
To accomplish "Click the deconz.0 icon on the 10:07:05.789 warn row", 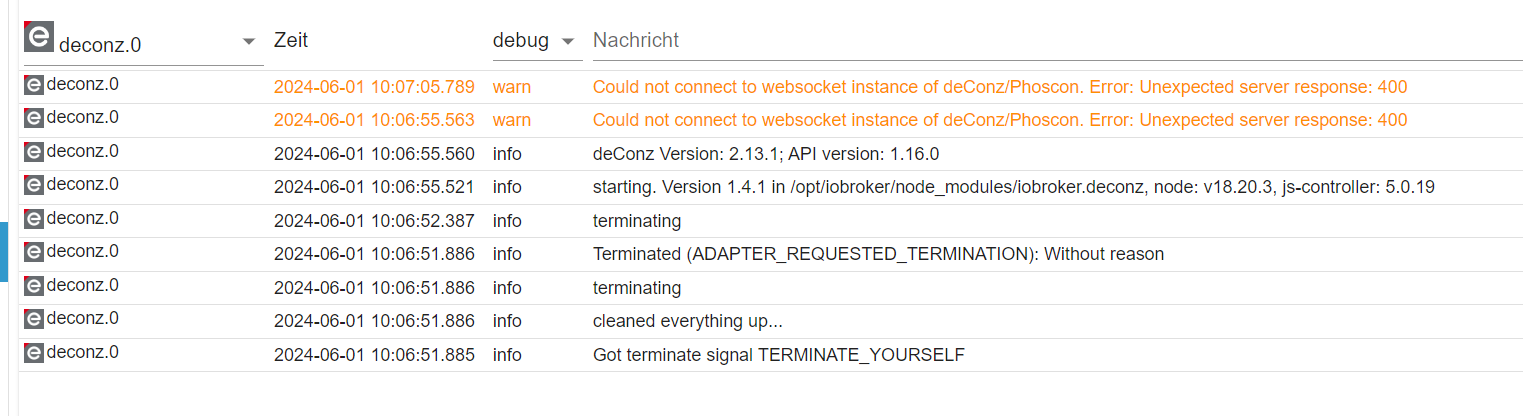I will [34, 85].
